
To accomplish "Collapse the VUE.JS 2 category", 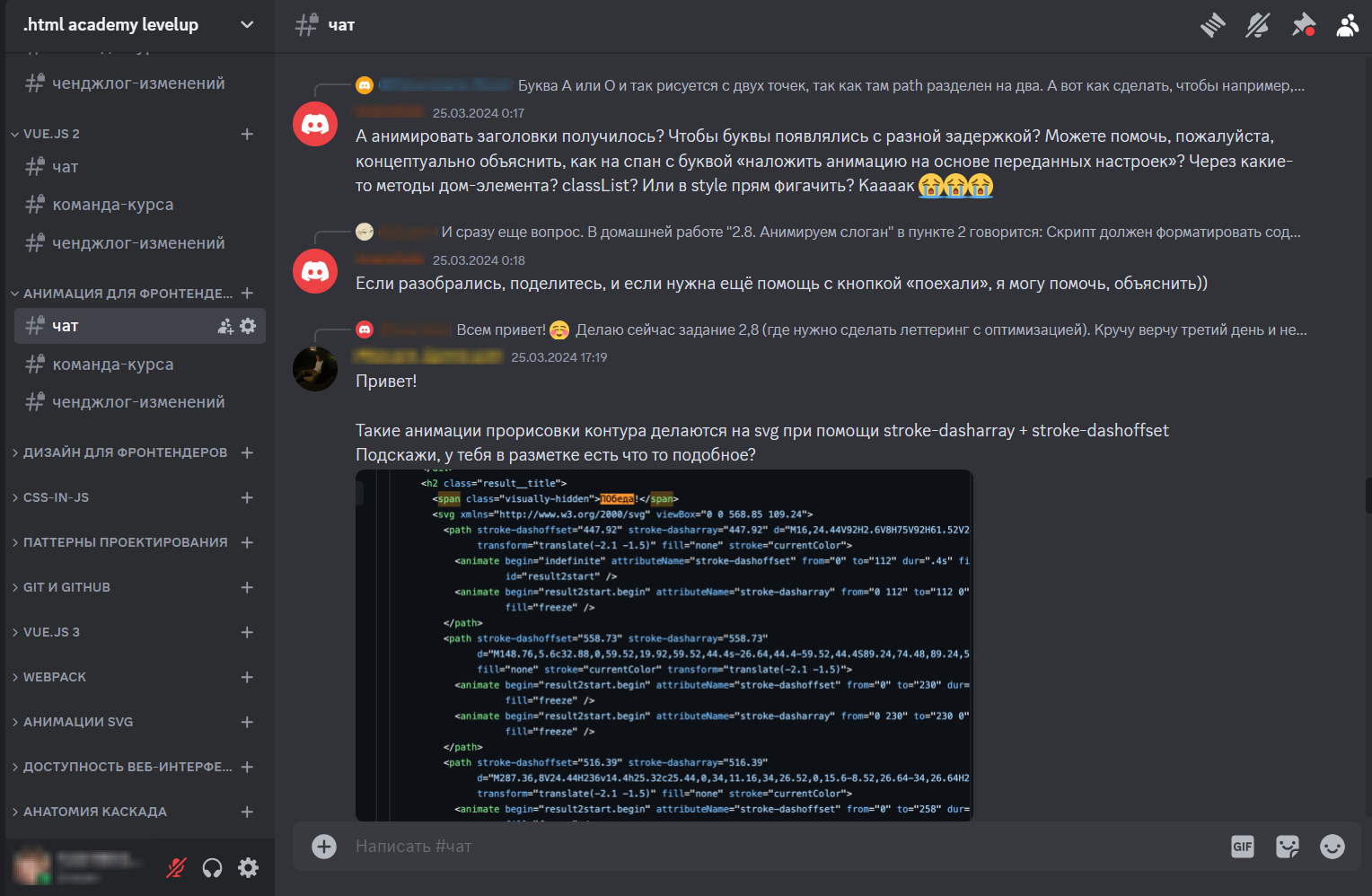I will pyautogui.click(x=51, y=134).
